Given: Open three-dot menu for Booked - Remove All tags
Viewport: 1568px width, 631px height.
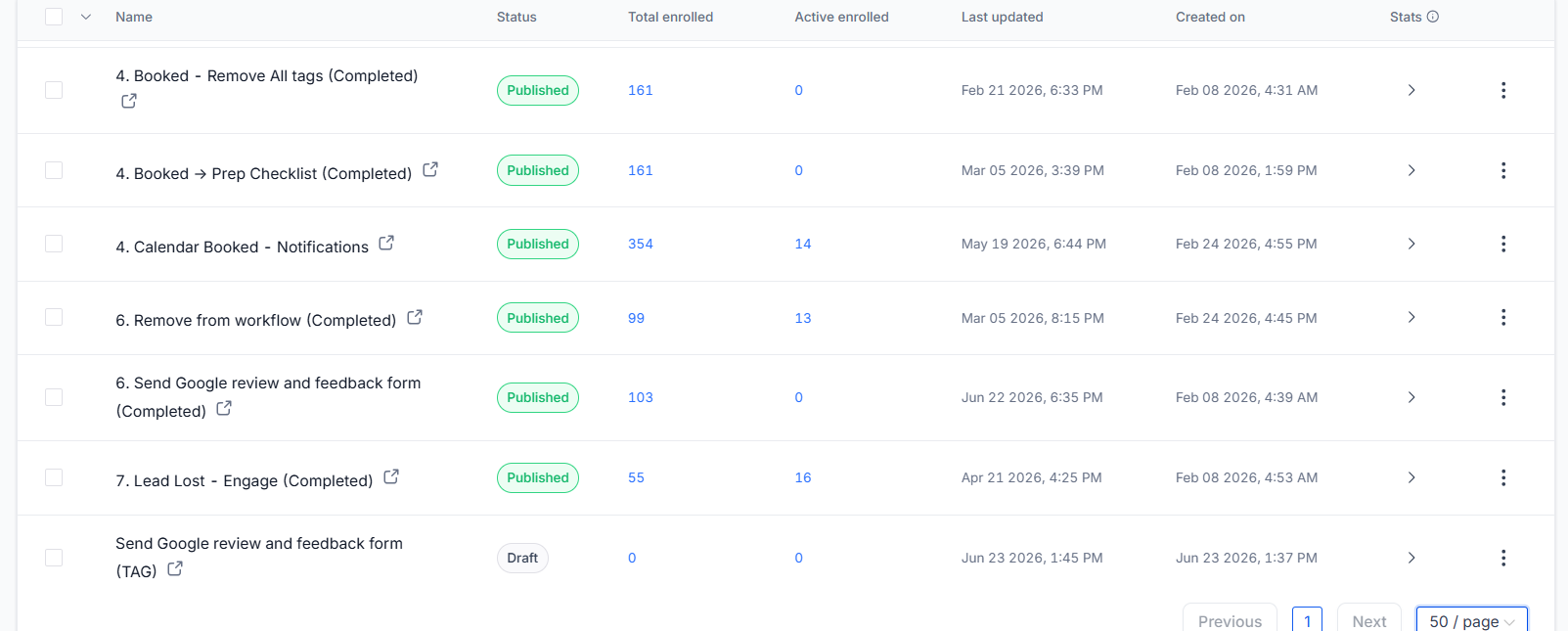Looking at the screenshot, I should (x=1503, y=90).
